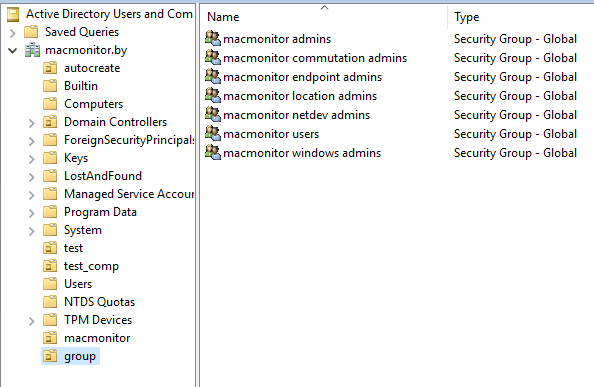Click the Users folder icon in tree
The width and height of the screenshot is (594, 387).
click(50, 284)
